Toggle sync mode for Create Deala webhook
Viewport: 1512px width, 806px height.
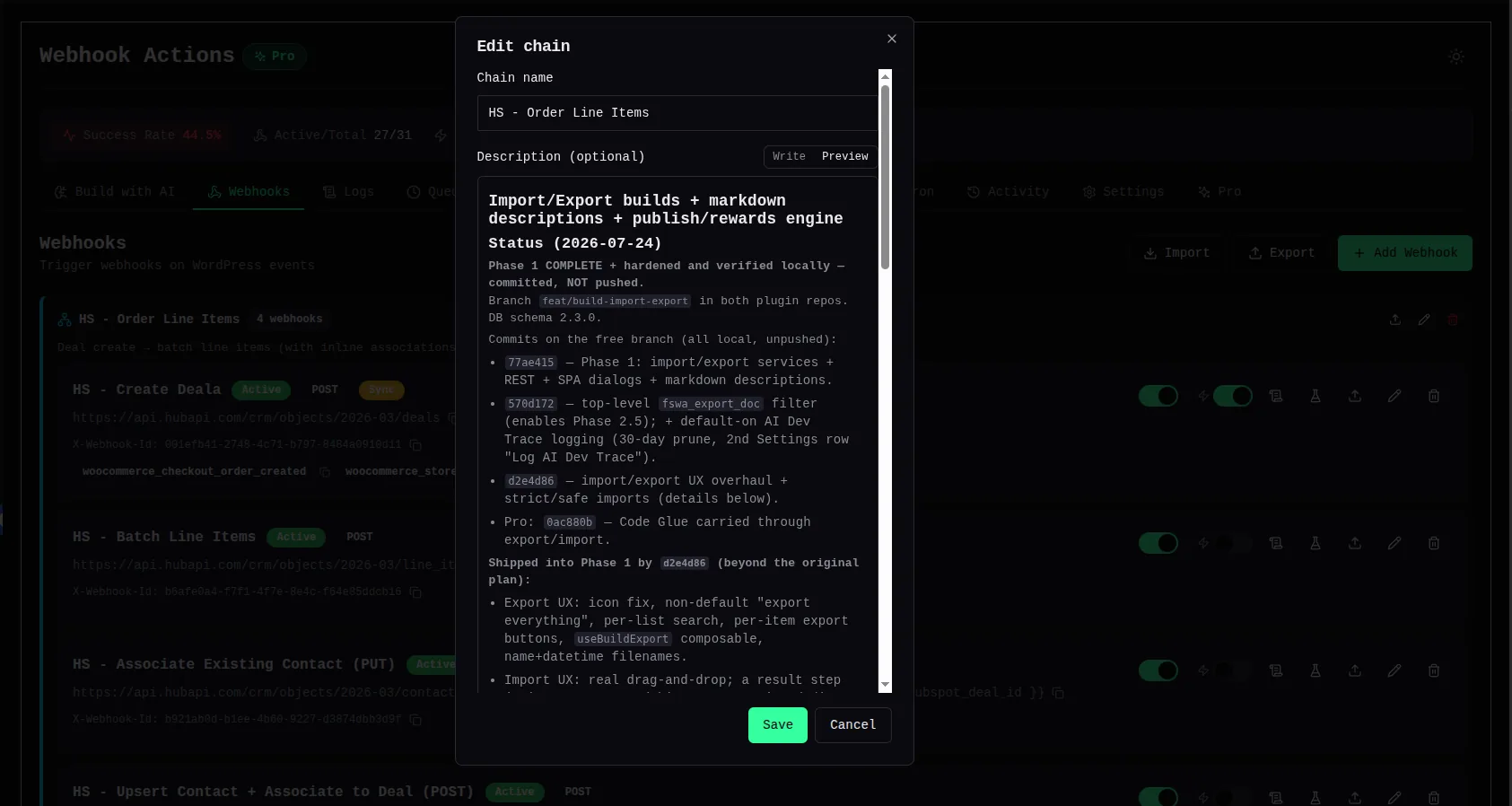coord(1233,396)
